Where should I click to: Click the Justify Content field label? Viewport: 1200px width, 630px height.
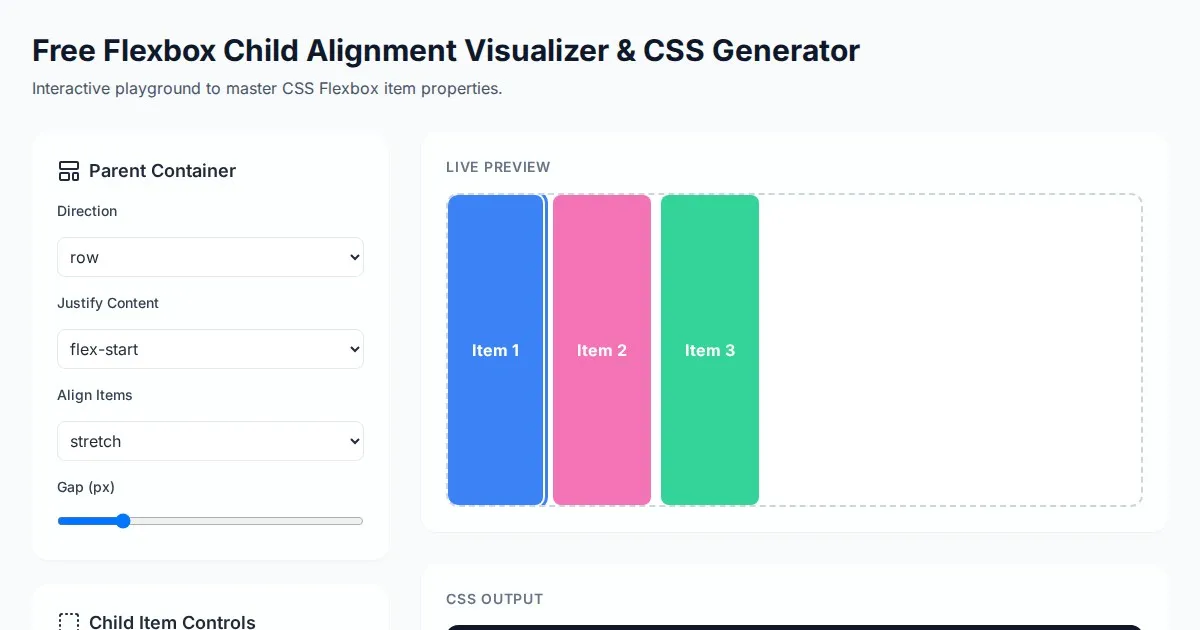click(x=108, y=303)
